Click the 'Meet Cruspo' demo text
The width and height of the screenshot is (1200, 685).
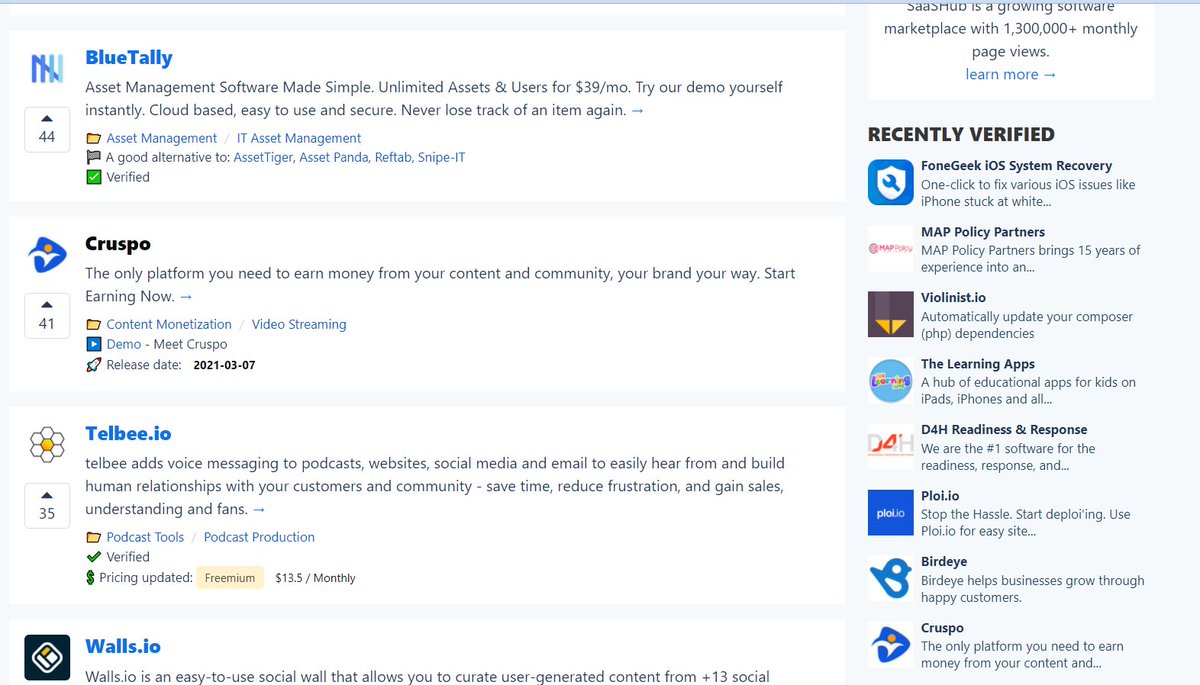(190, 344)
